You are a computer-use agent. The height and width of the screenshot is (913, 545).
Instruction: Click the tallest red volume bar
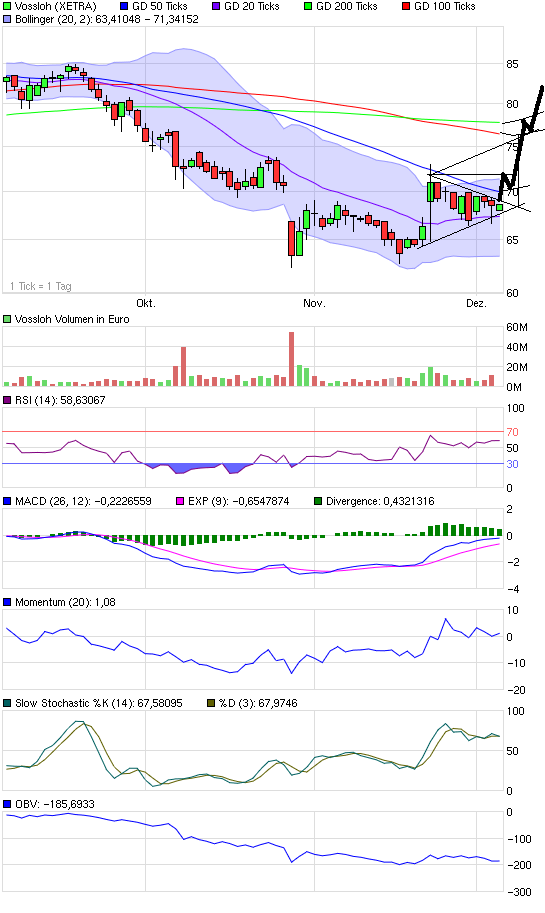pyautogui.click(x=292, y=359)
